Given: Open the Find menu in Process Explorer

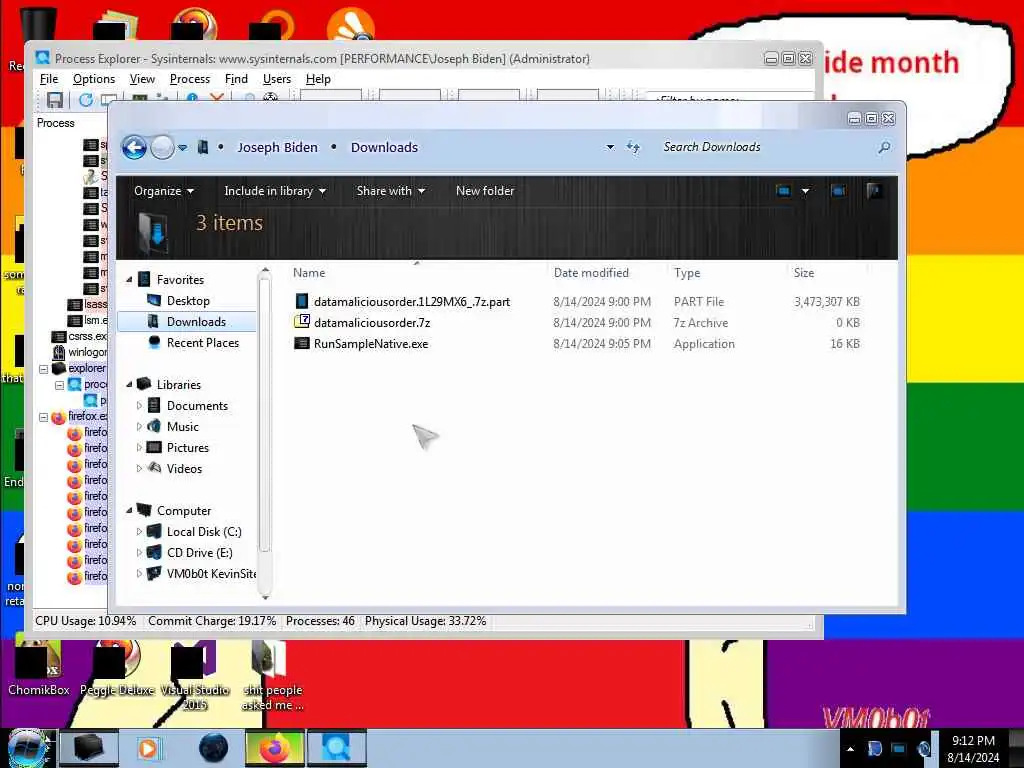Looking at the screenshot, I should click(x=236, y=79).
